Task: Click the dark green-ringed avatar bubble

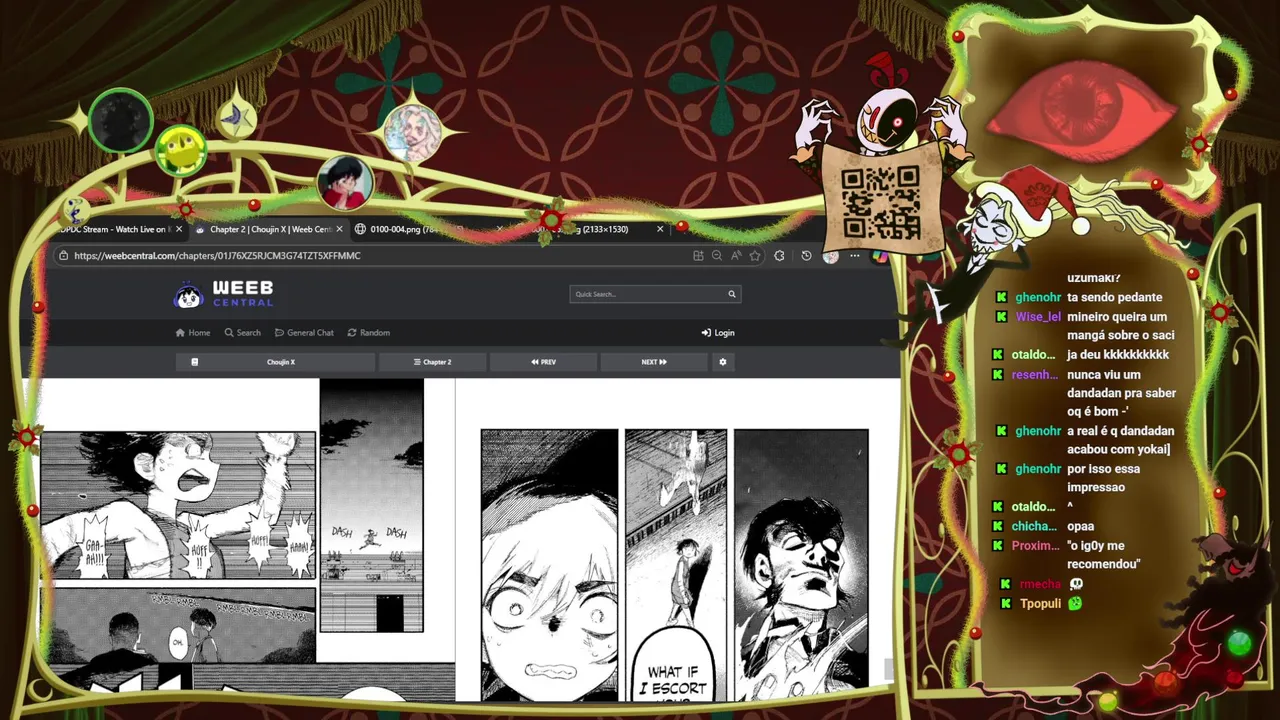Action: pyautogui.click(x=121, y=120)
